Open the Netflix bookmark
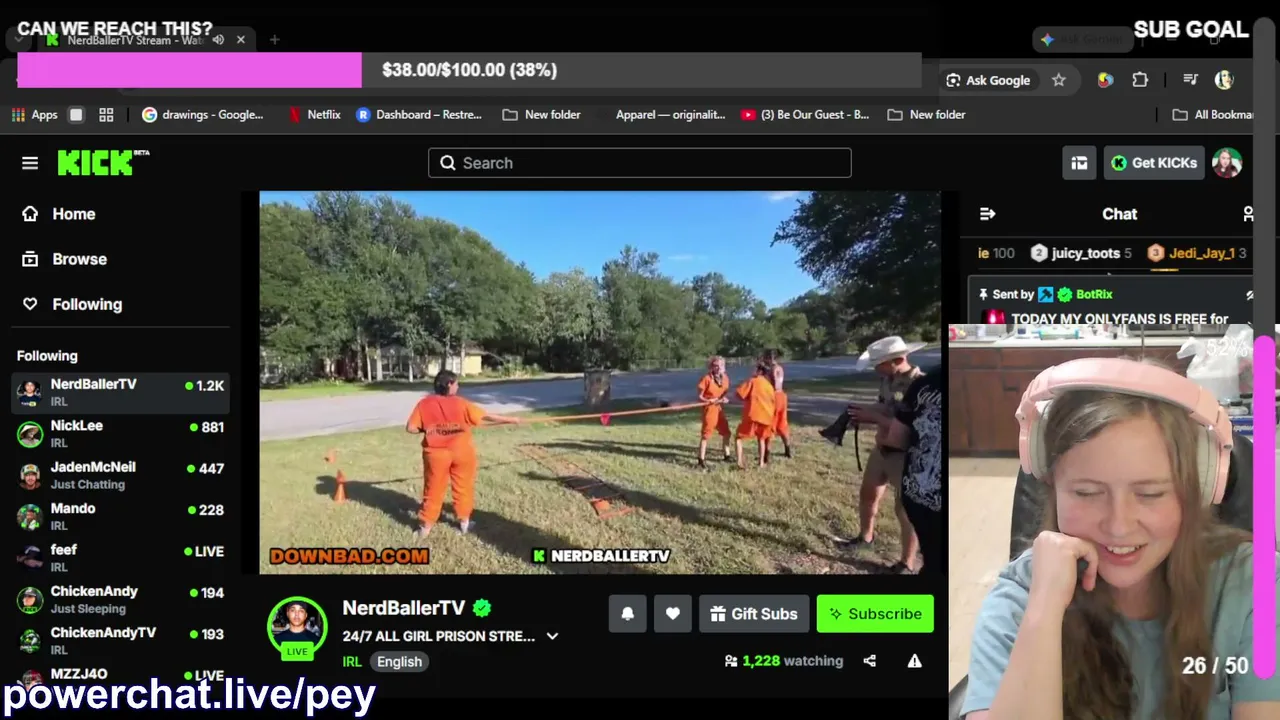 point(315,115)
